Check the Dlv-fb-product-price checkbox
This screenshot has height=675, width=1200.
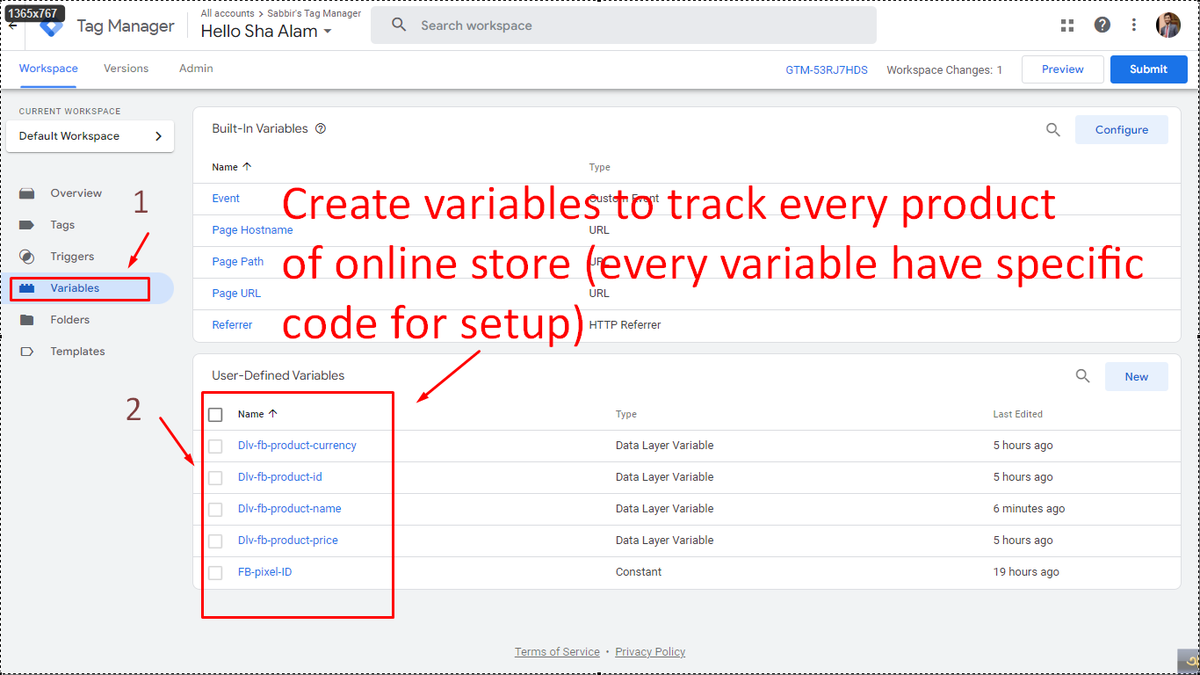pyautogui.click(x=215, y=541)
